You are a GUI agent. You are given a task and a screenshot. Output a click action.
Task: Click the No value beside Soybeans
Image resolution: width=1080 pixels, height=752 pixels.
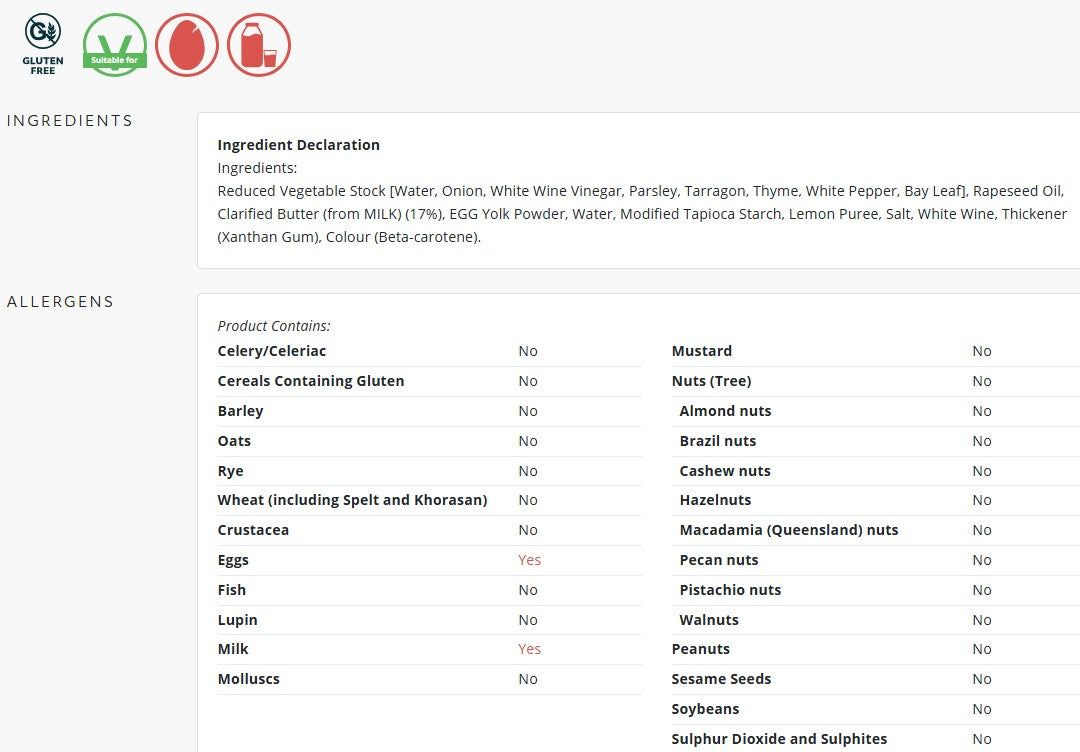(982, 709)
